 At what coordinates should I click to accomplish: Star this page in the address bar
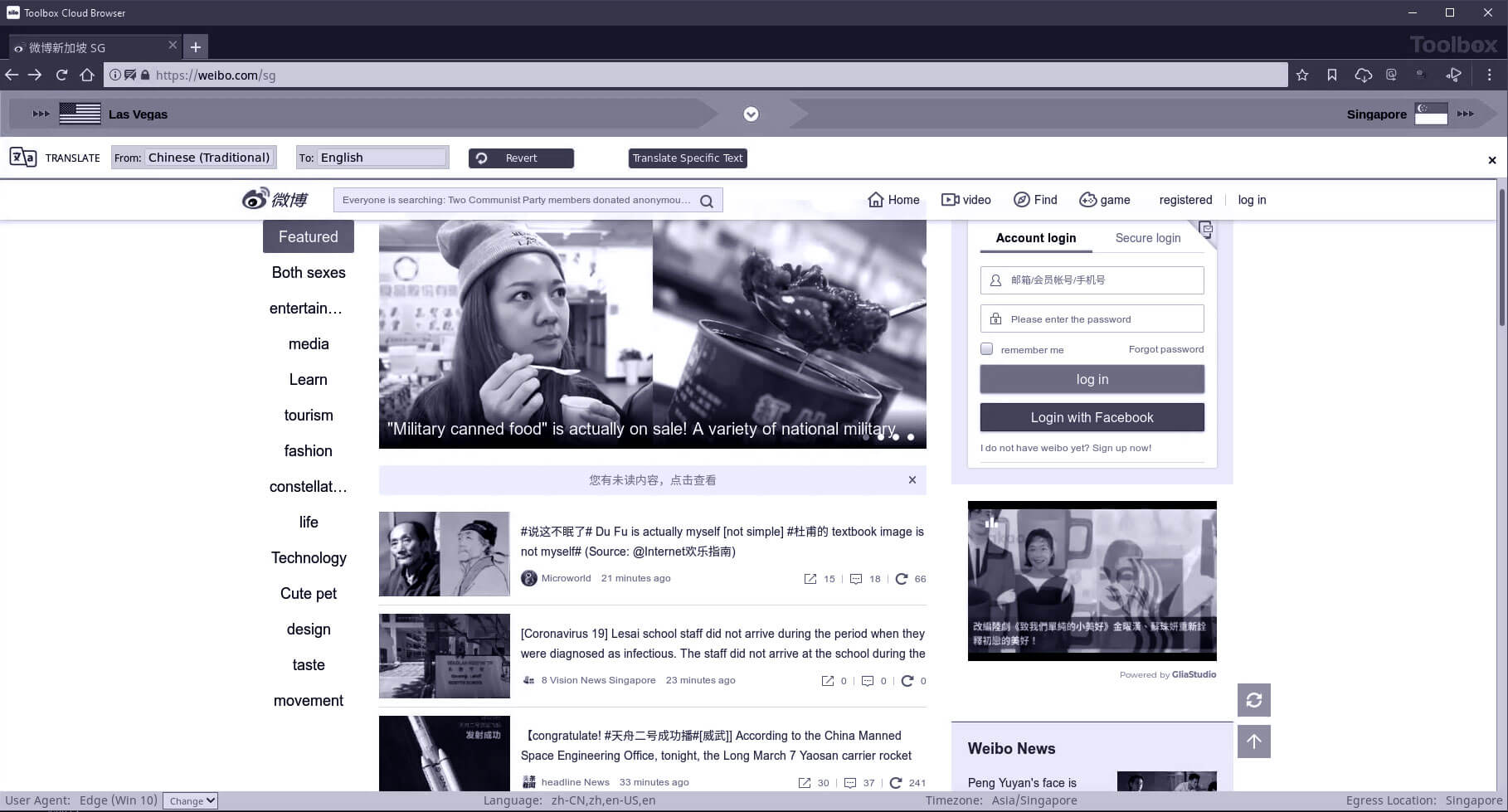tap(1302, 75)
